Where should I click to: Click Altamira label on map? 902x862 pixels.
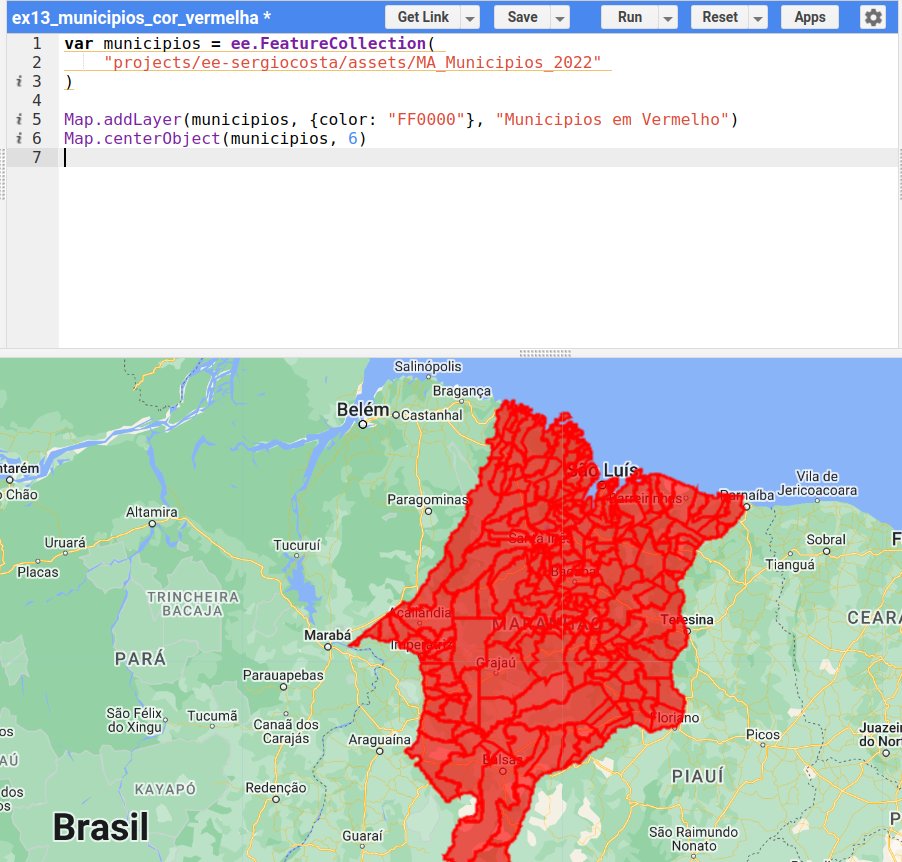pos(152,512)
